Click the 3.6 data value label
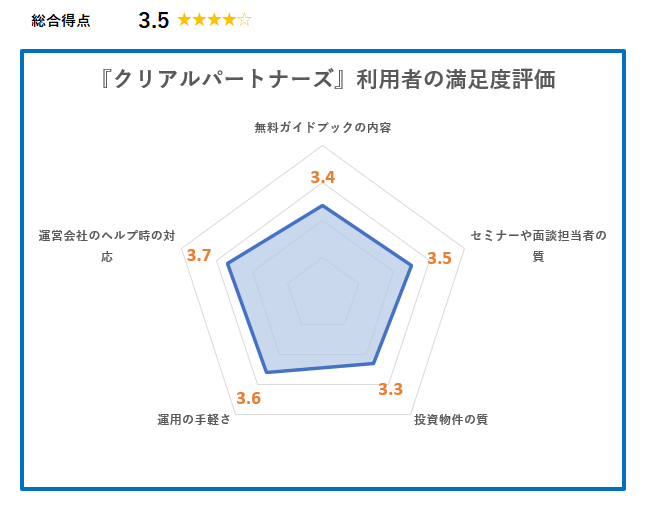646x505 pixels. coord(248,398)
